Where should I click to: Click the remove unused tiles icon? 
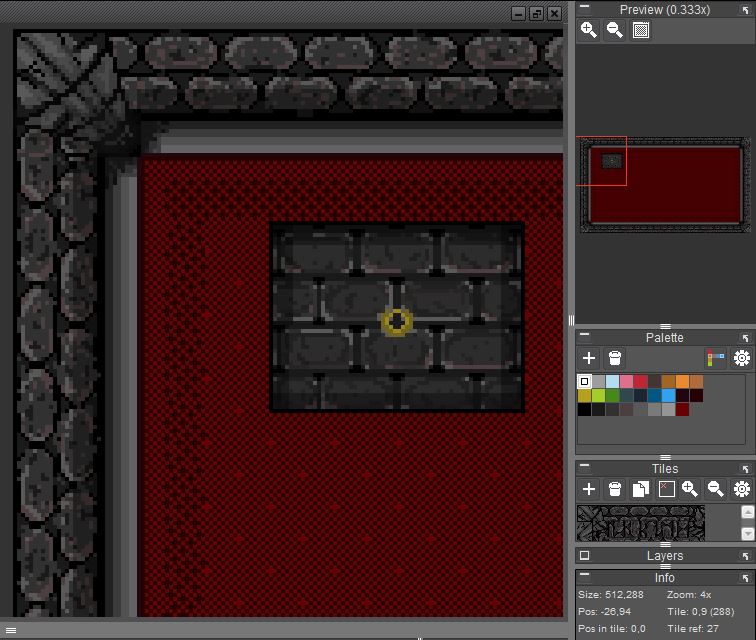665,489
